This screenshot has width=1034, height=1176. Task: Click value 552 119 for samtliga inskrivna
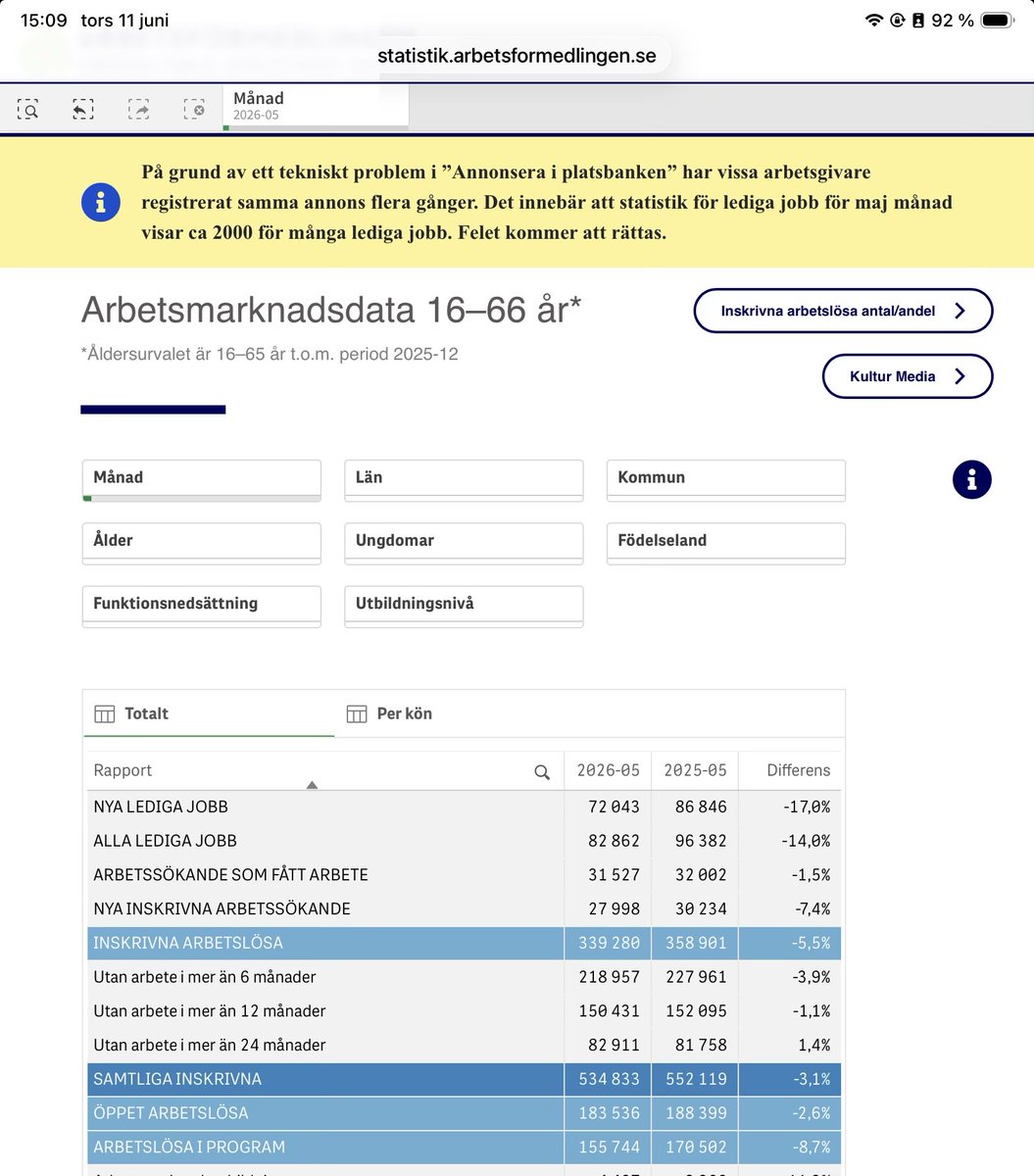695,1079
